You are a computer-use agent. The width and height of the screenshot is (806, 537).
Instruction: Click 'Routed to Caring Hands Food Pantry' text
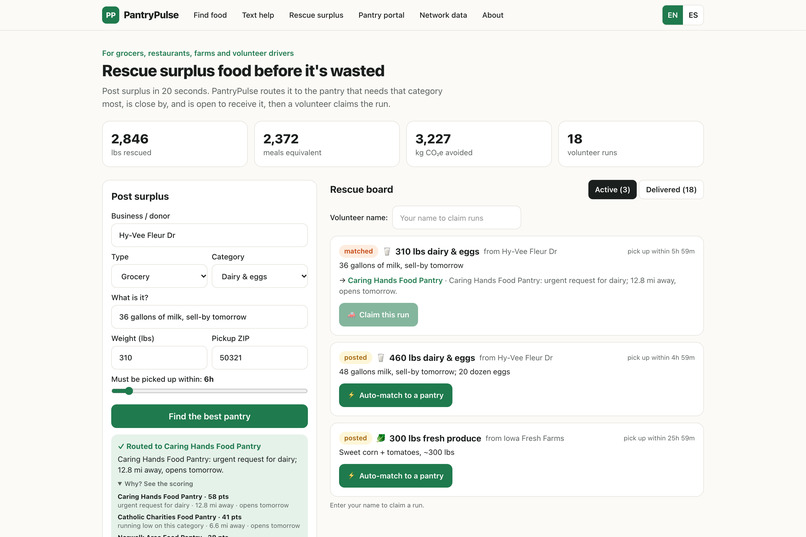click(x=193, y=447)
